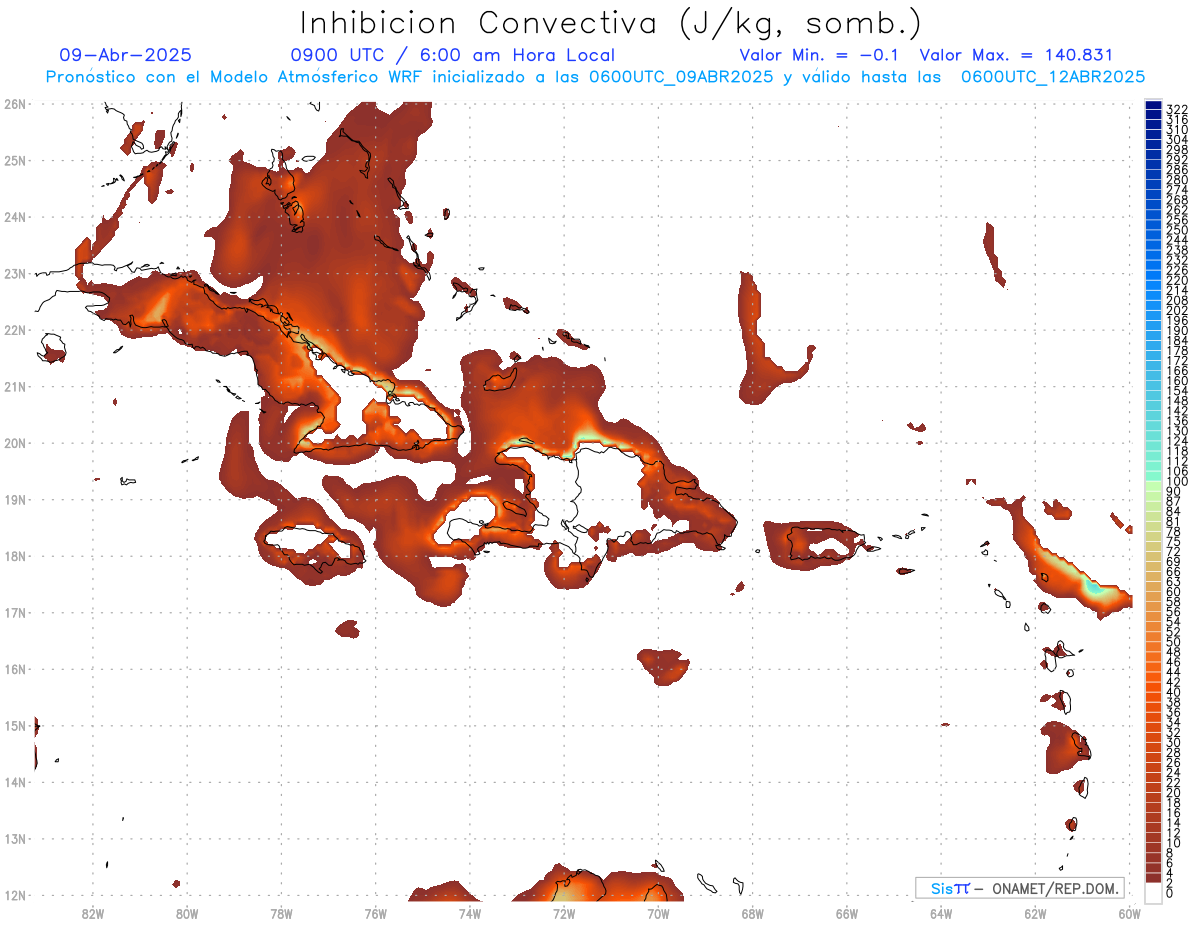This screenshot has height=927, width=1200.
Task: Click the date '09-Abr-2025'
Action: point(126,55)
